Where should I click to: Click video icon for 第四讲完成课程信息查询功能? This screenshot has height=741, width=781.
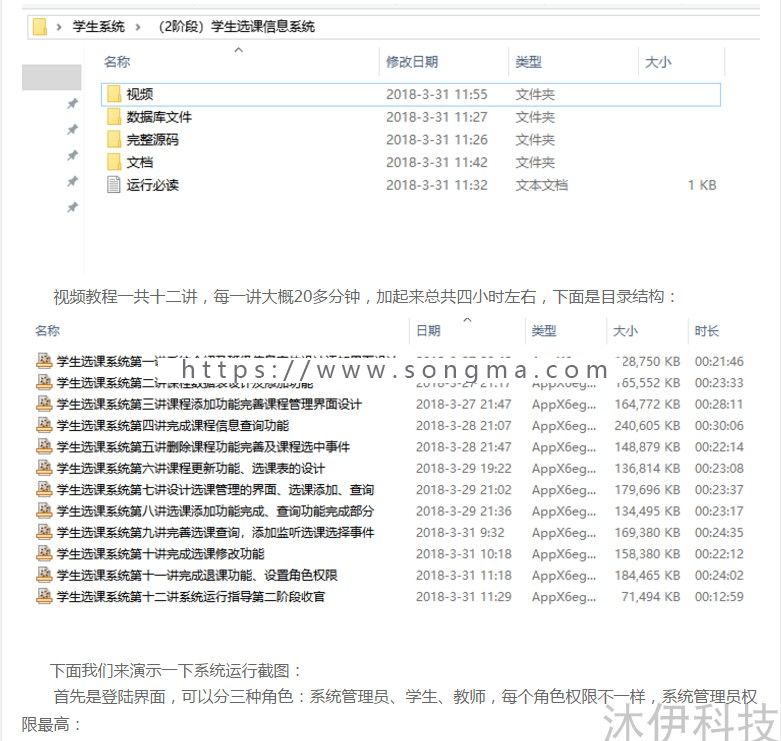click(x=44, y=425)
